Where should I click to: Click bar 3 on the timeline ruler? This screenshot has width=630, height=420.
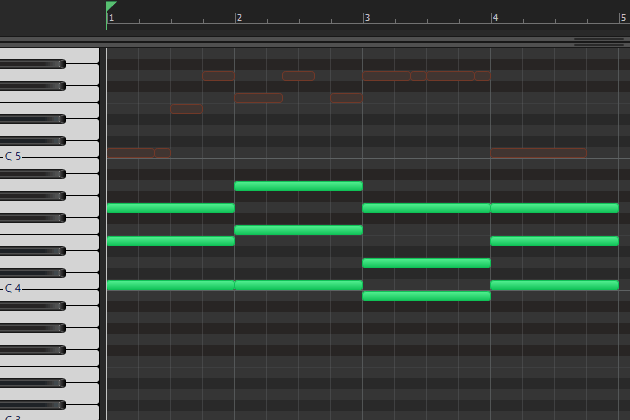(x=367, y=18)
